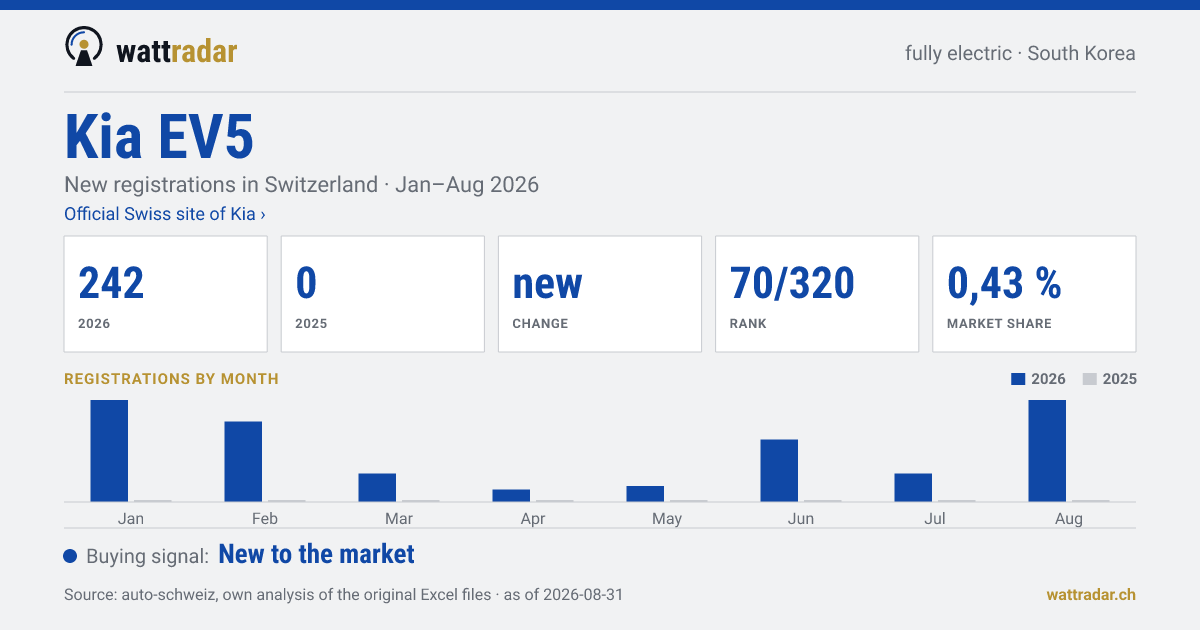The image size is (1200, 630).
Task: Click the July 2026 bar
Action: 913,487
